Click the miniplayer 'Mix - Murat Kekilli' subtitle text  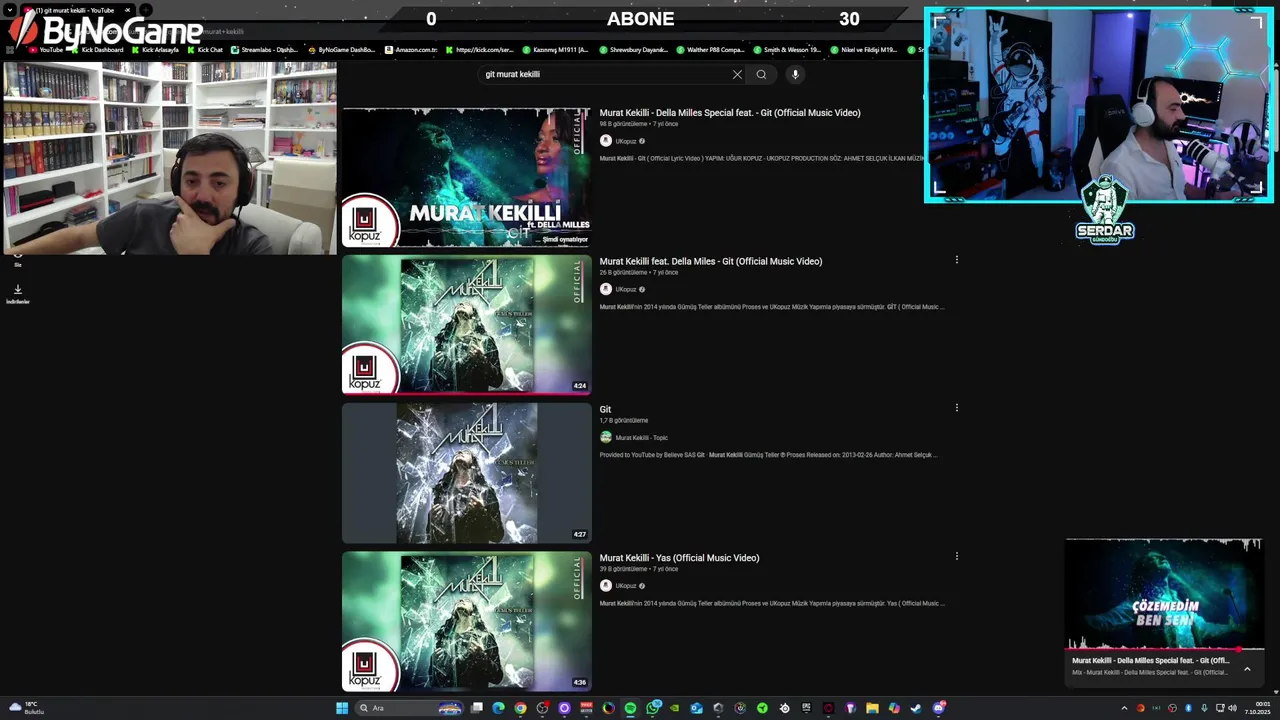1150,672
